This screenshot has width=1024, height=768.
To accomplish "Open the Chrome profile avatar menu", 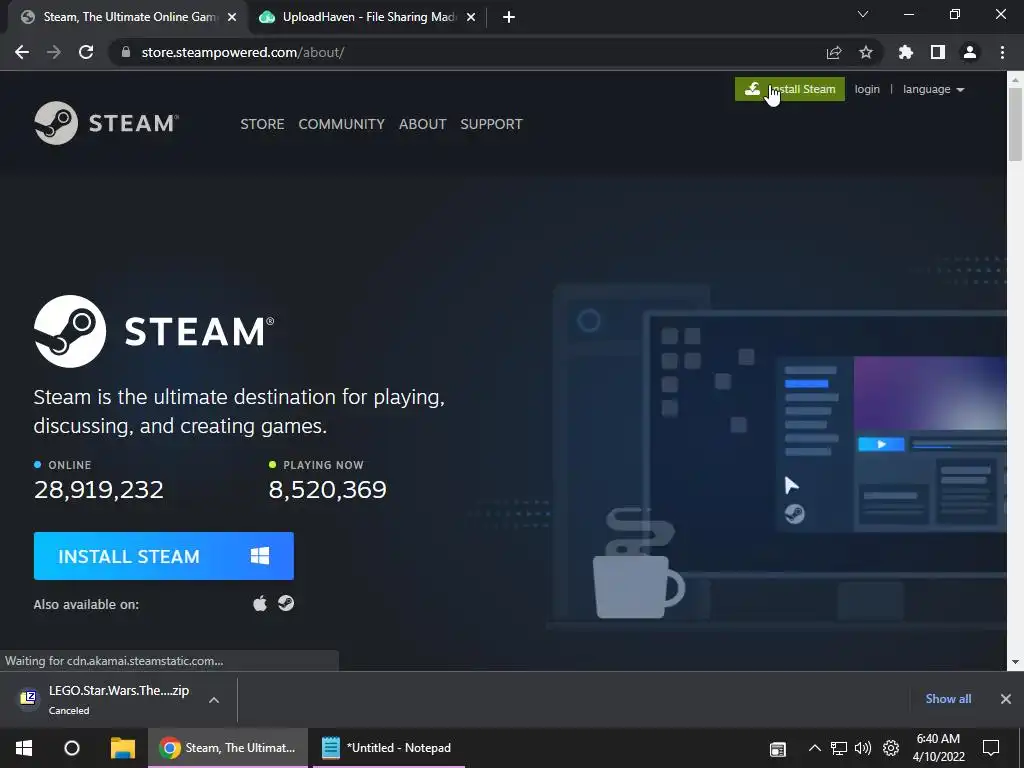I will click(x=970, y=52).
